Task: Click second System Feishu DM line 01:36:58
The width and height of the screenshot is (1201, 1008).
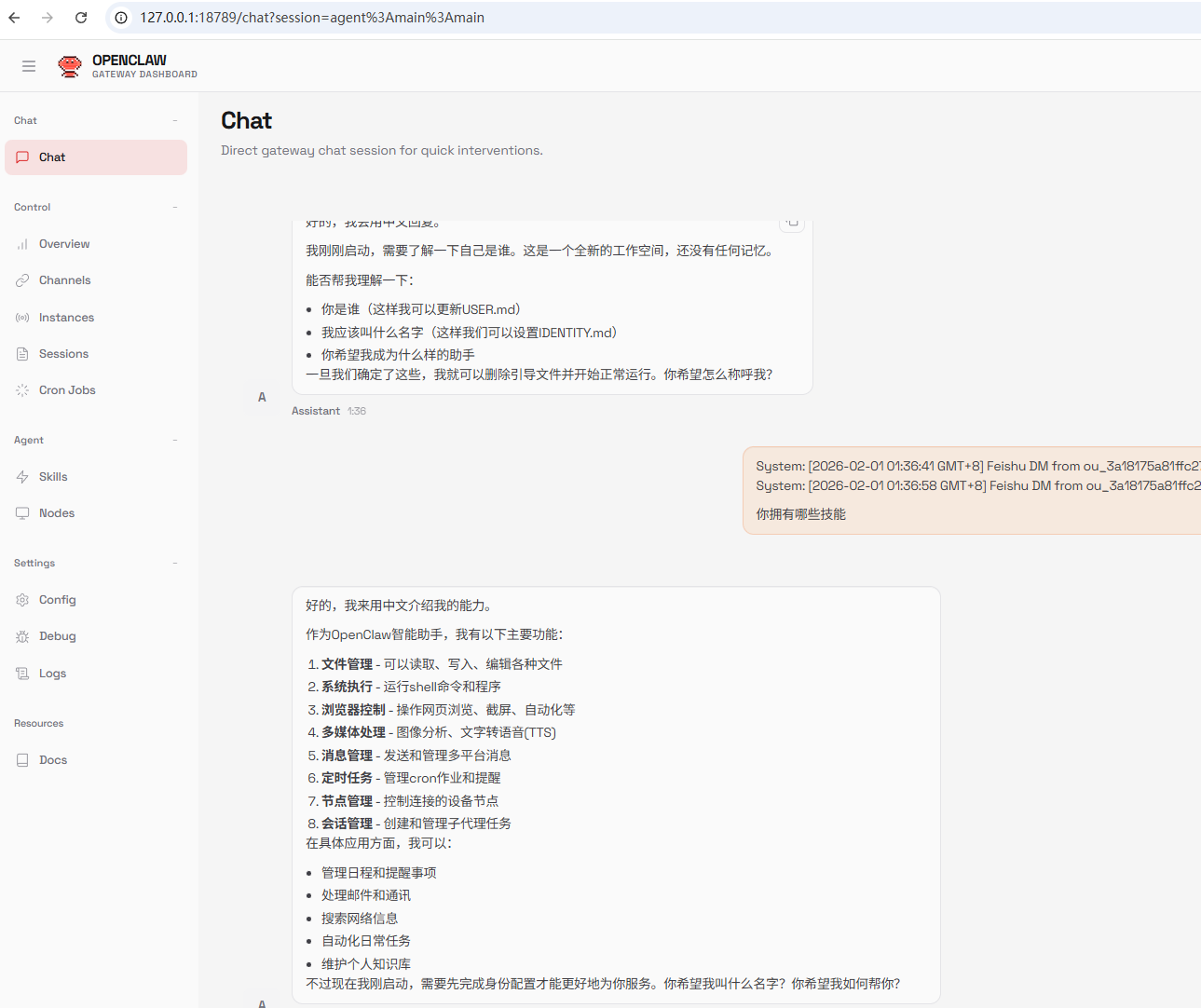Action: (978, 485)
